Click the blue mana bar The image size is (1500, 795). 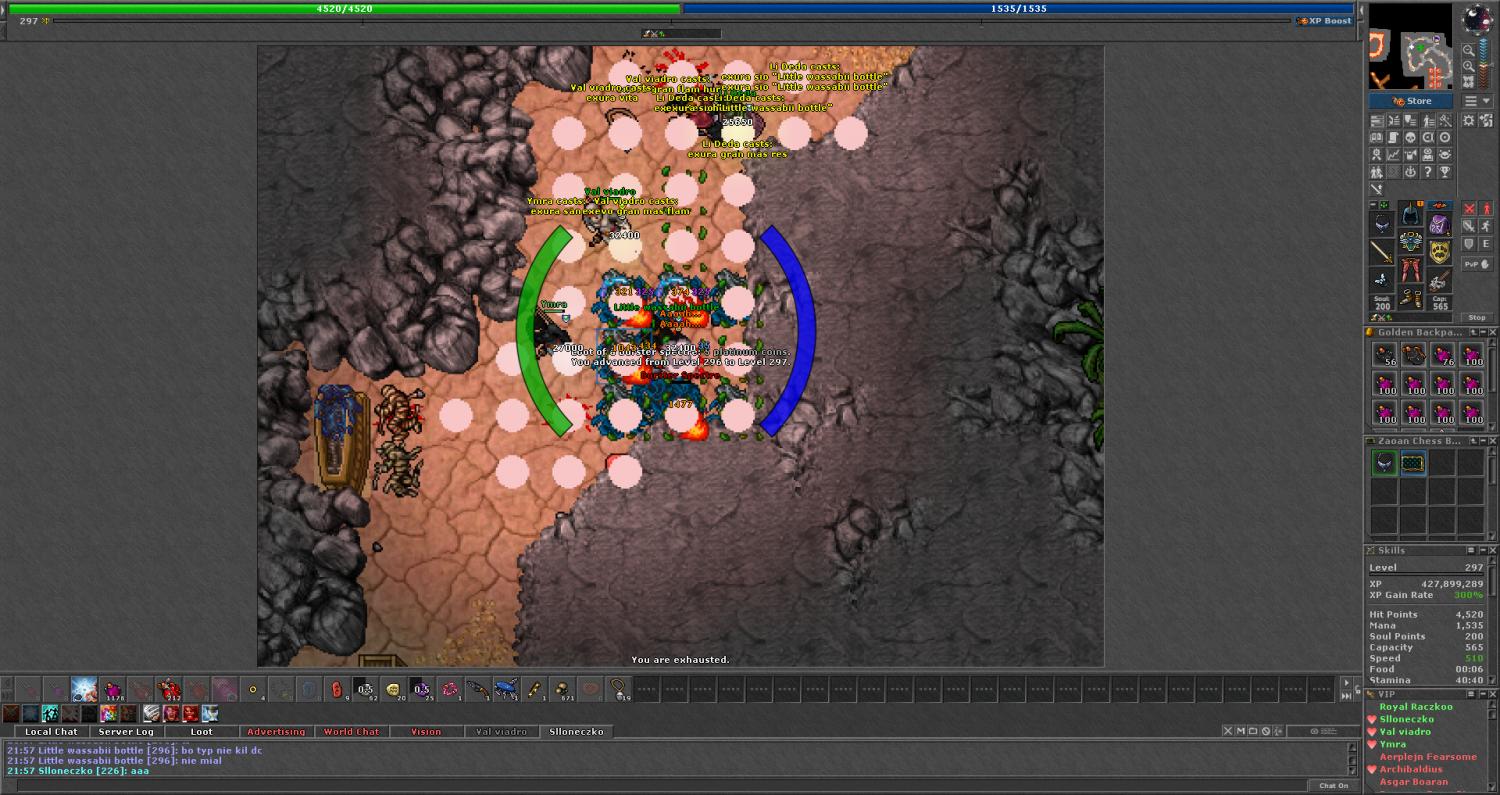(x=1018, y=8)
